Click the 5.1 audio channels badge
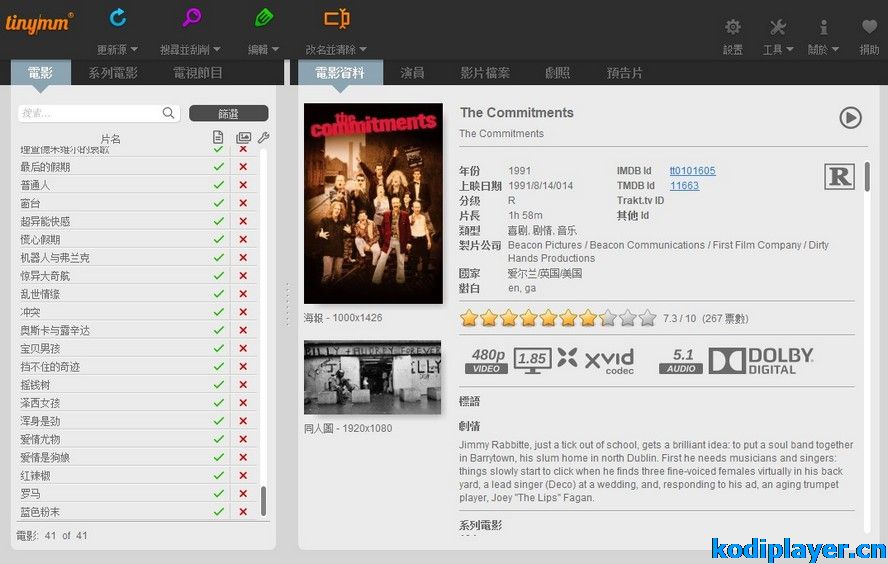 coord(681,361)
